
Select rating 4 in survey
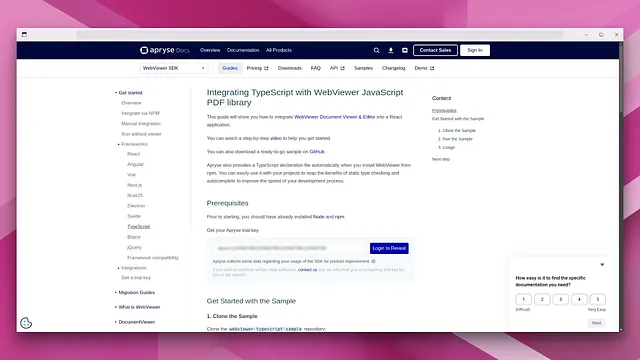(579, 299)
